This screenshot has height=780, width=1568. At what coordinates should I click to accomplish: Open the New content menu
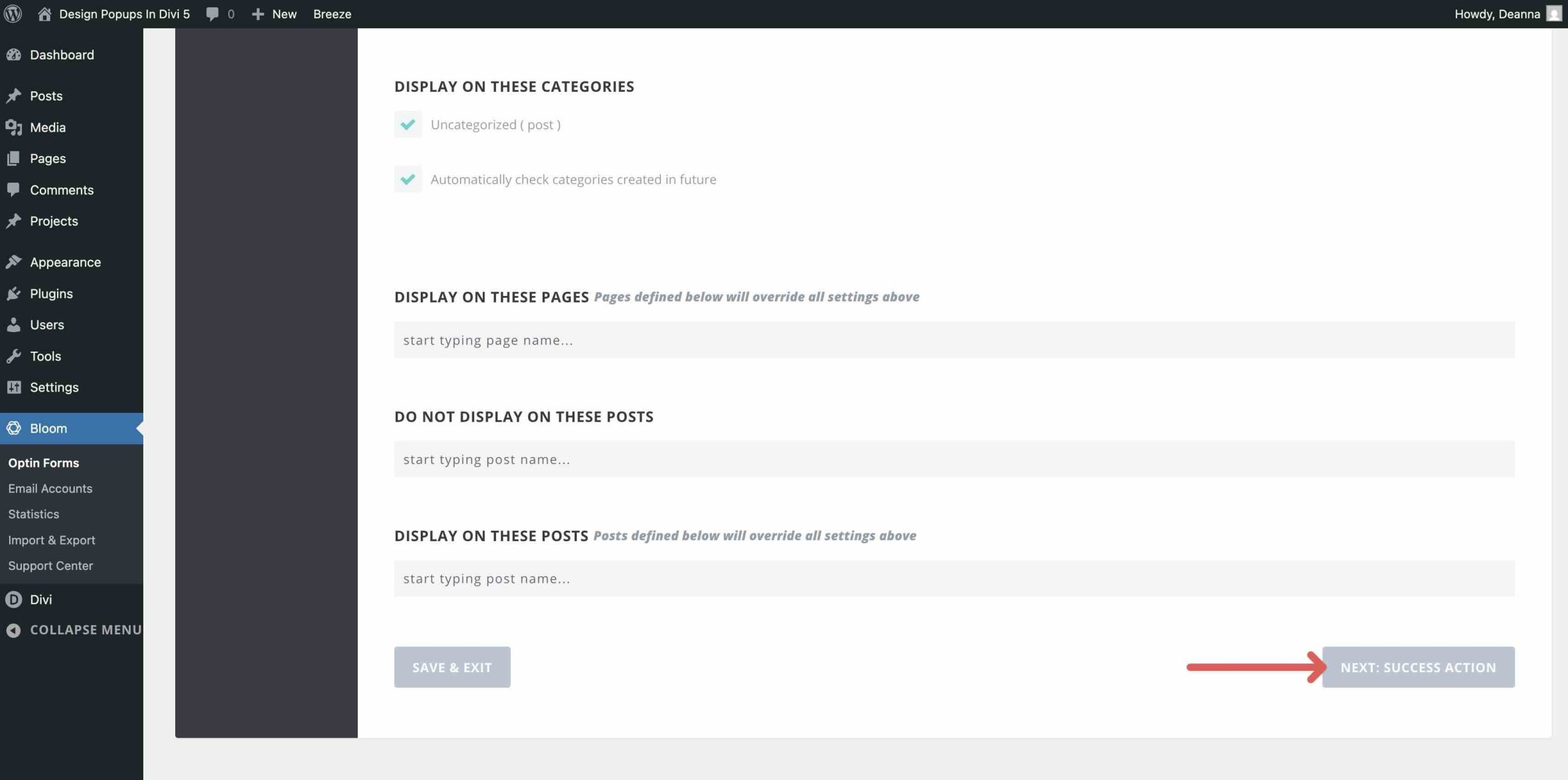coord(274,13)
